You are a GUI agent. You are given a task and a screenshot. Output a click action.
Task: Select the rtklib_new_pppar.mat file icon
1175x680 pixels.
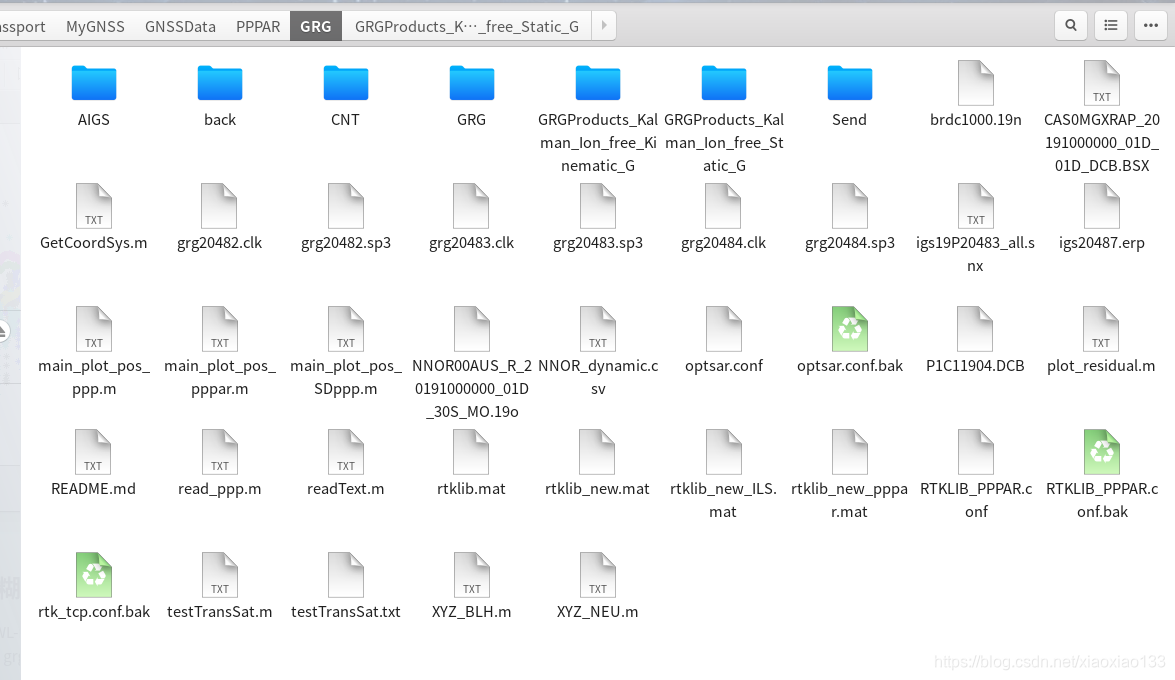850,452
